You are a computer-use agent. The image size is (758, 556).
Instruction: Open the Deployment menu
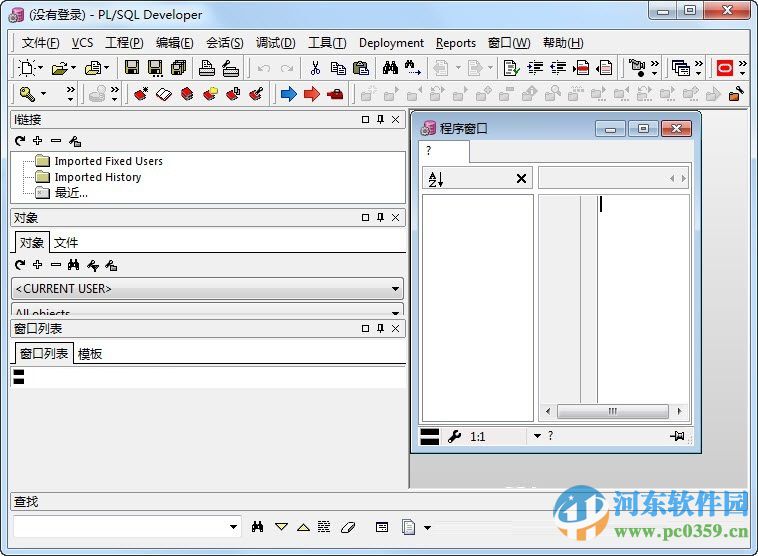point(391,43)
